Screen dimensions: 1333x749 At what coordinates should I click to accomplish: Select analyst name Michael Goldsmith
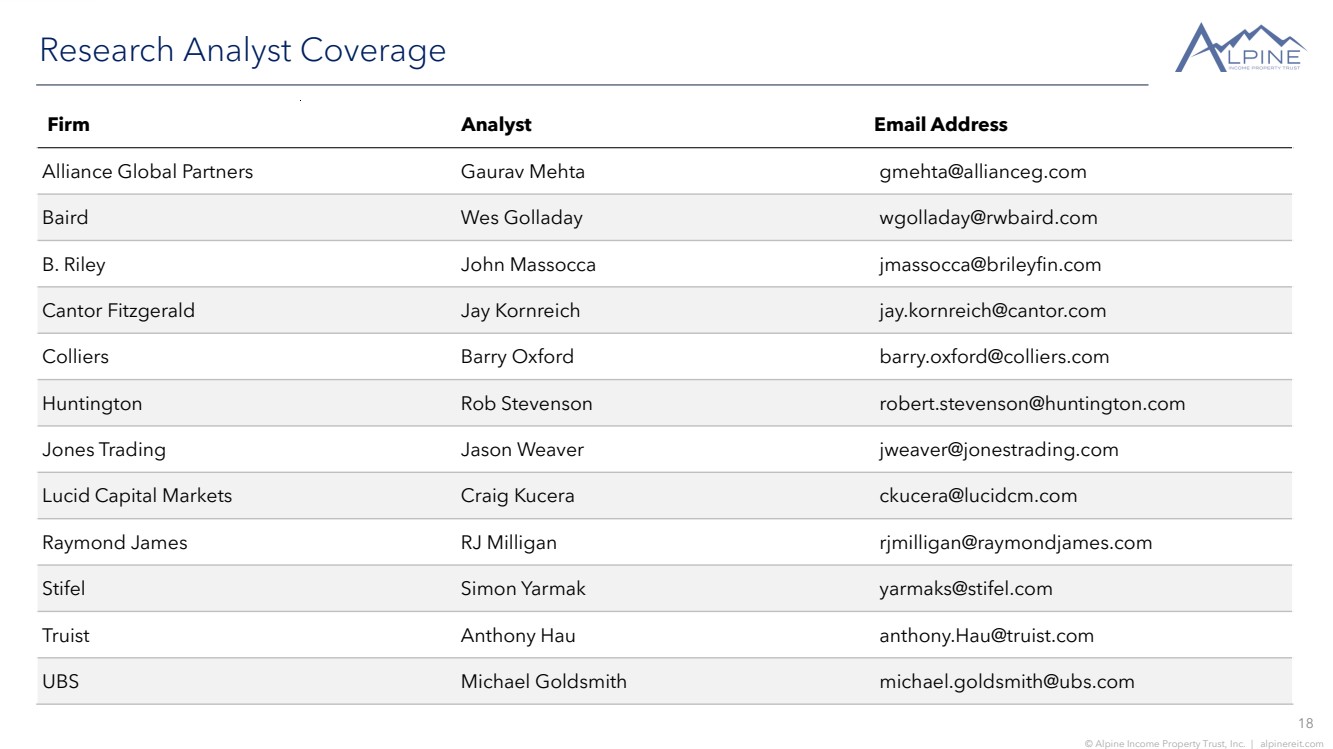point(543,682)
